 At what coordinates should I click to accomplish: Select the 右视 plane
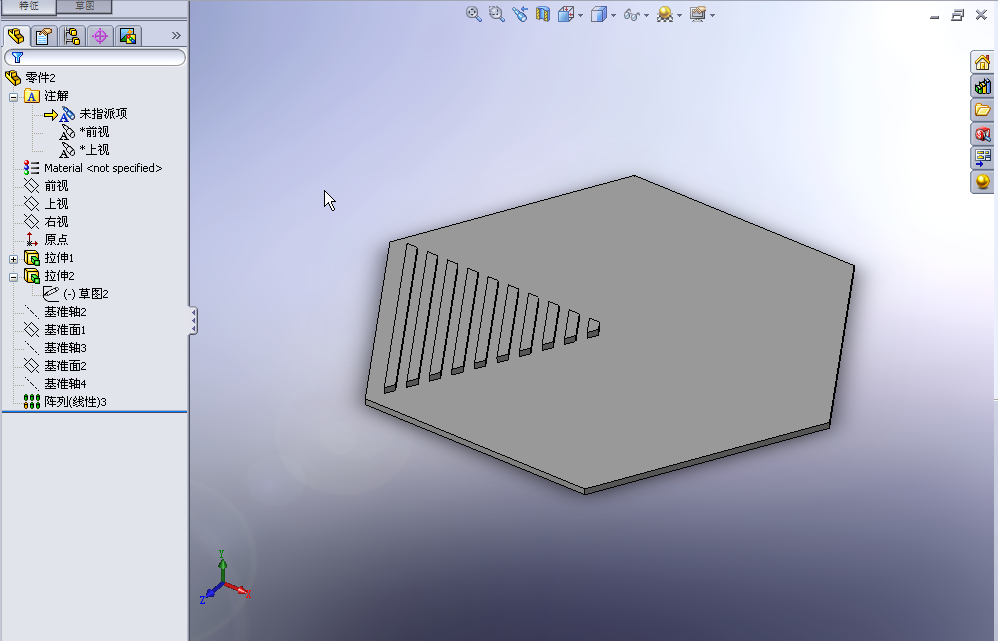click(x=46, y=222)
